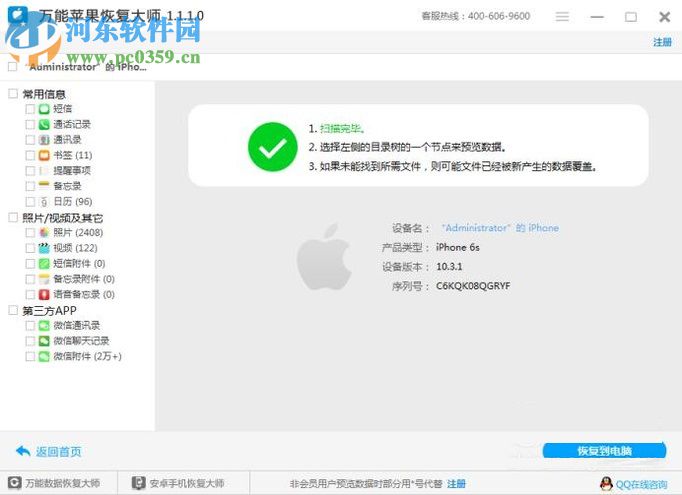Click the 书签 bookmarks icon

pyautogui.click(x=44, y=155)
